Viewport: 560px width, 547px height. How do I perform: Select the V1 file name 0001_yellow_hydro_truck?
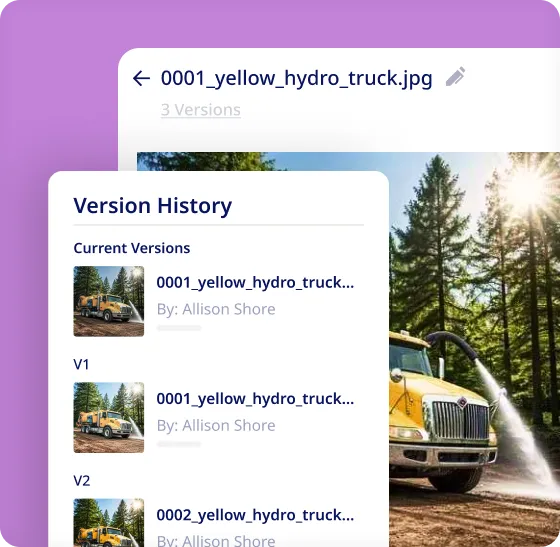255,399
